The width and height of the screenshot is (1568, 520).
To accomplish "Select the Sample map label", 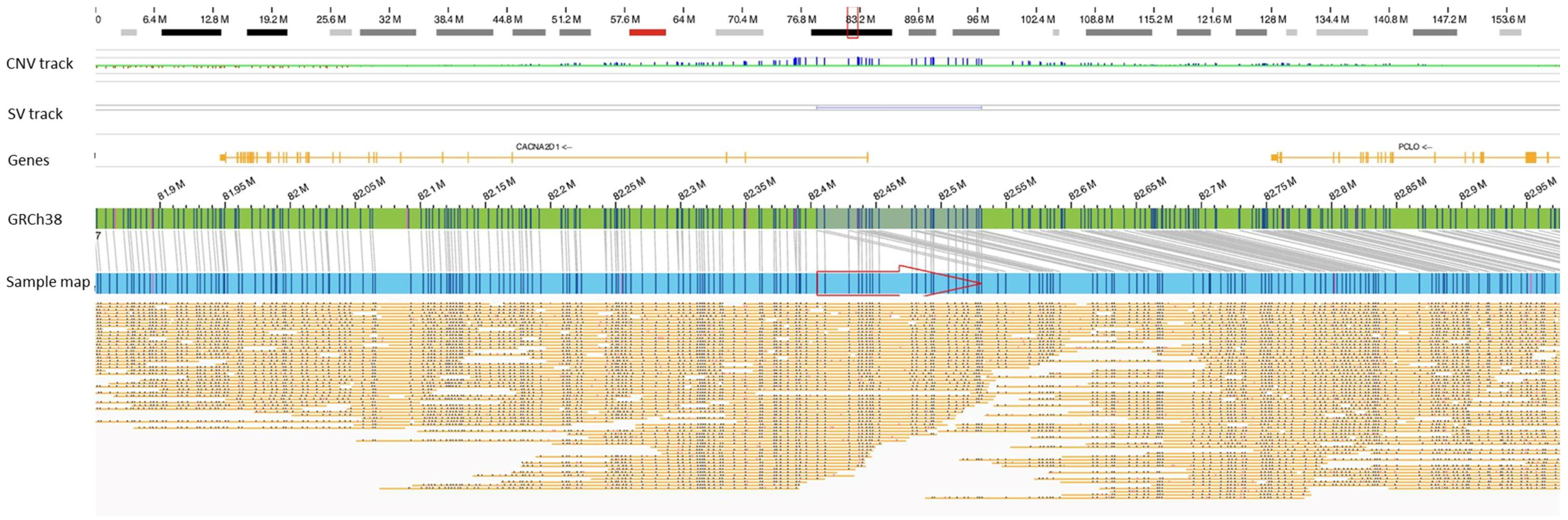I will click(x=47, y=282).
